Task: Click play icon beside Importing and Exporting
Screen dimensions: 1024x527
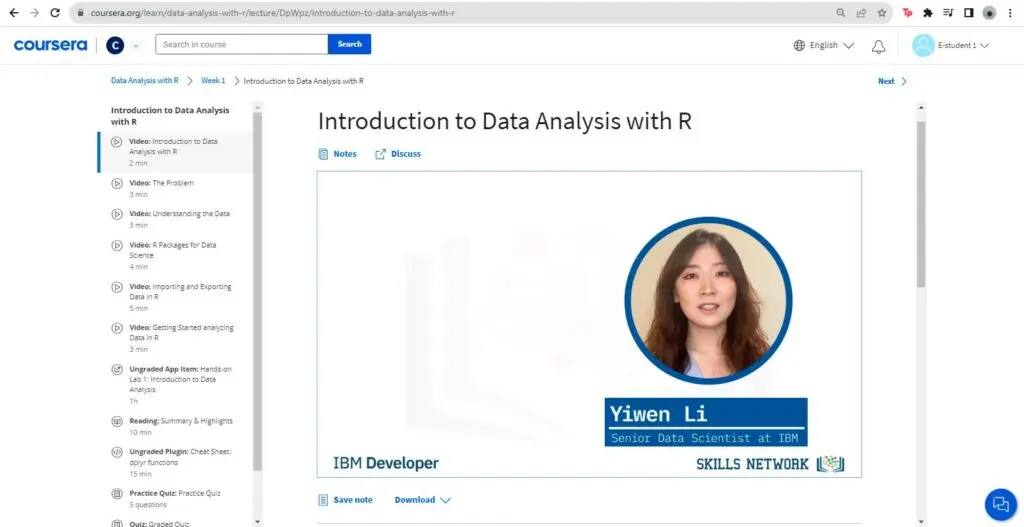Action: (117, 287)
